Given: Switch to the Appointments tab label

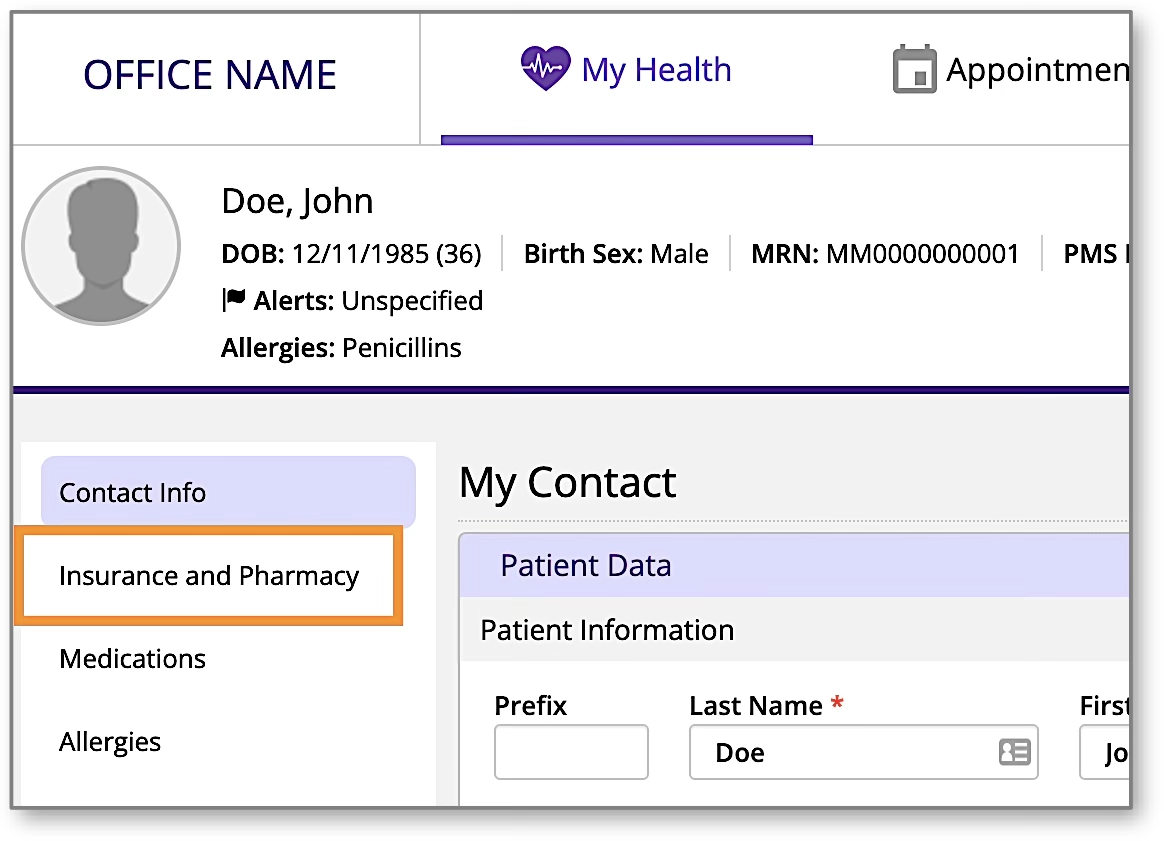Looking at the screenshot, I should [1037, 70].
